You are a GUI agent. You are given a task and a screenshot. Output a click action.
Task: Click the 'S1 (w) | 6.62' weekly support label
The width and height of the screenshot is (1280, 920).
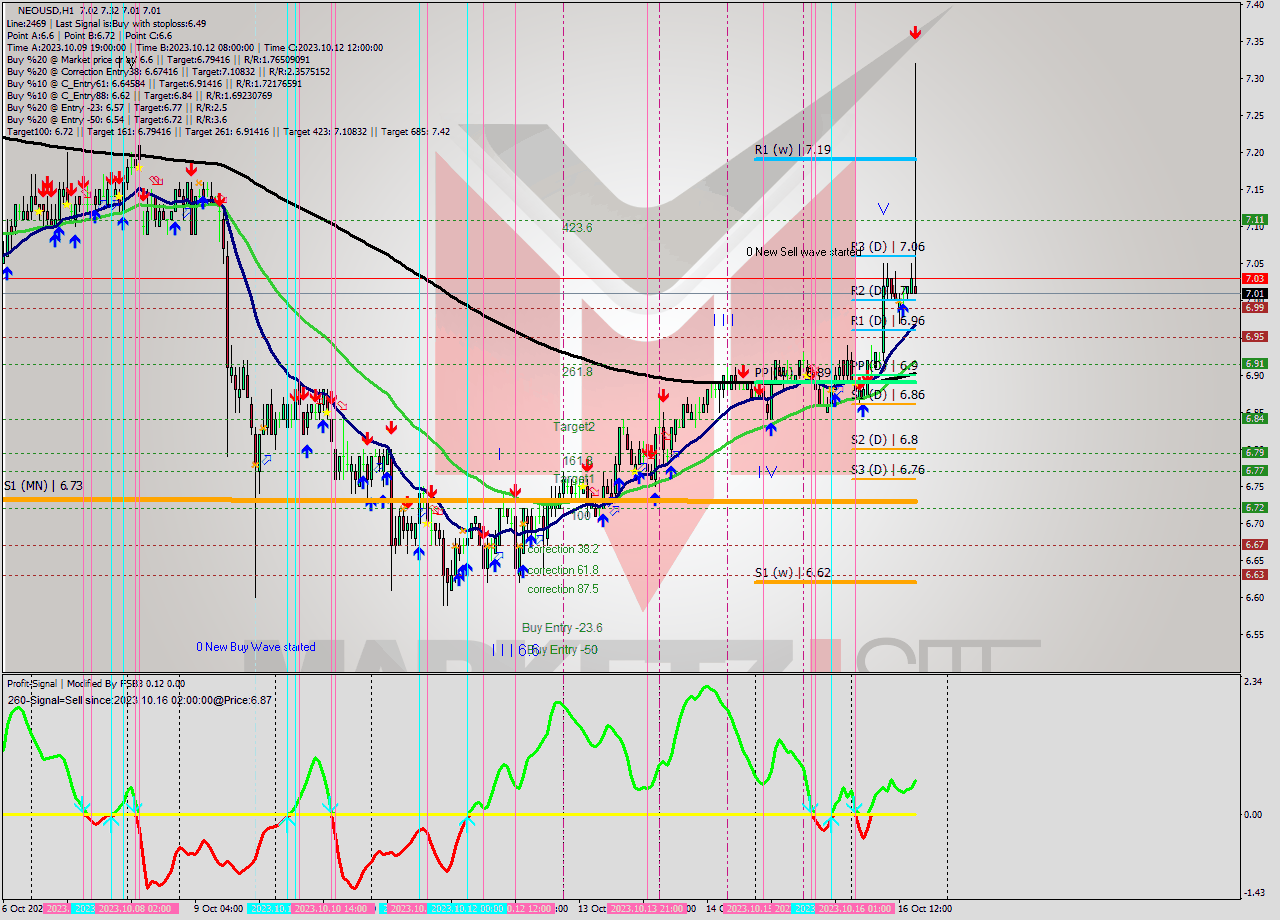pos(792,573)
